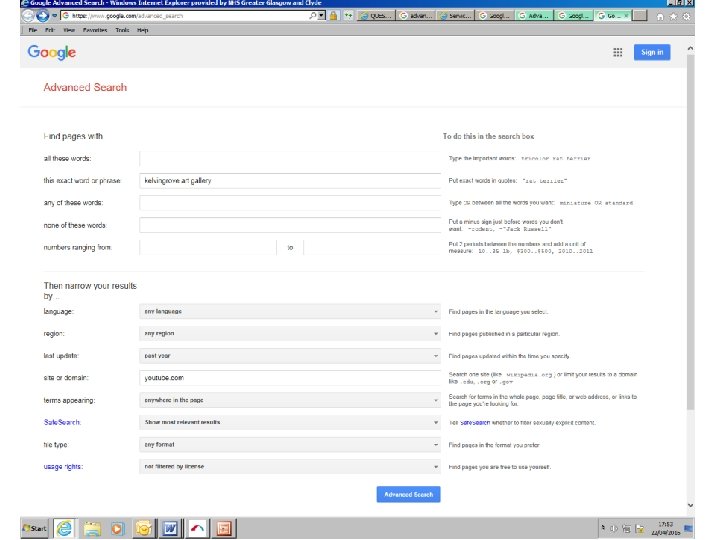Click the exact word or phrase field
This screenshot has height=540, width=720.
(290, 180)
